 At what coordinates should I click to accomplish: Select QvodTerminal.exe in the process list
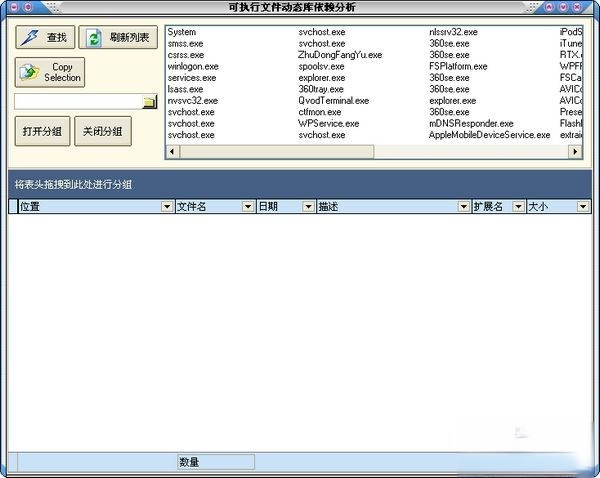pos(333,101)
